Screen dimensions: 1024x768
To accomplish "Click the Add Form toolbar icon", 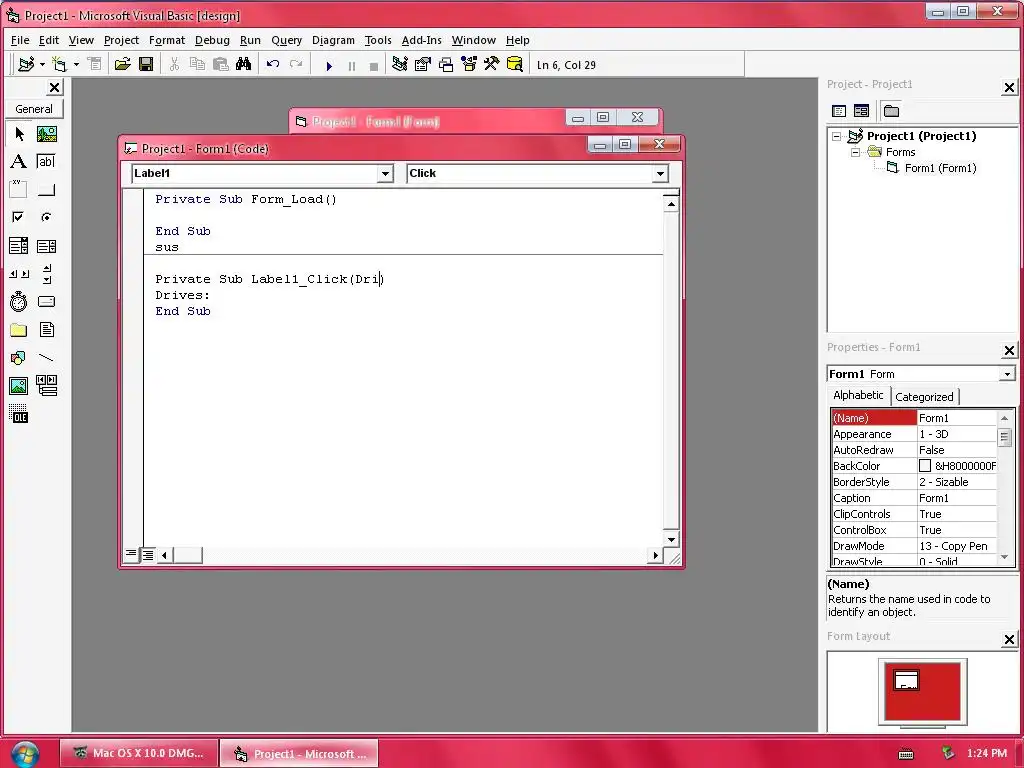I will click(59, 64).
